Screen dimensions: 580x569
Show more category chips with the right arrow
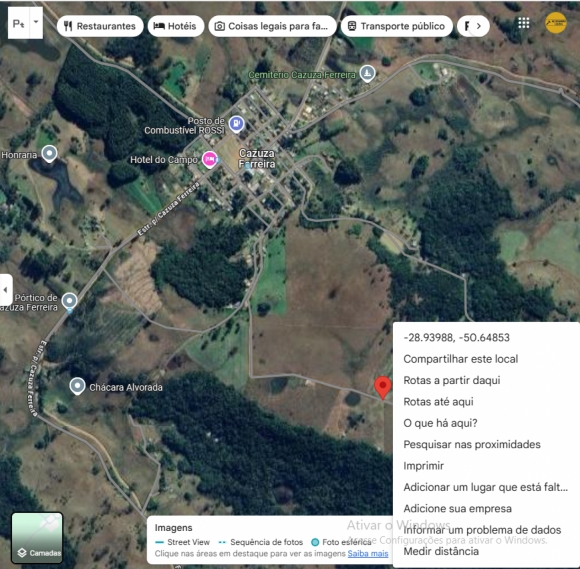[479, 26]
